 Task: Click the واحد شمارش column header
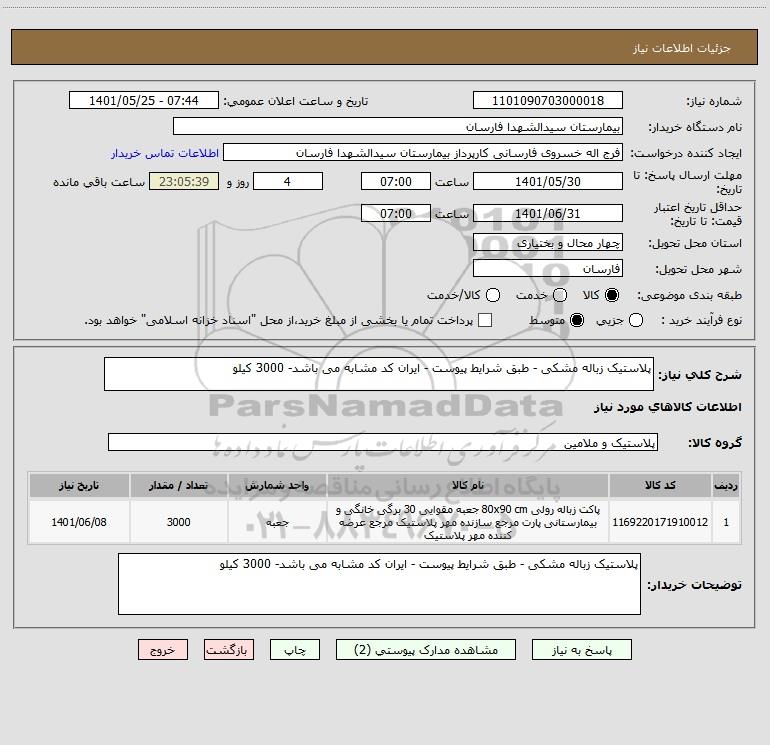277,485
